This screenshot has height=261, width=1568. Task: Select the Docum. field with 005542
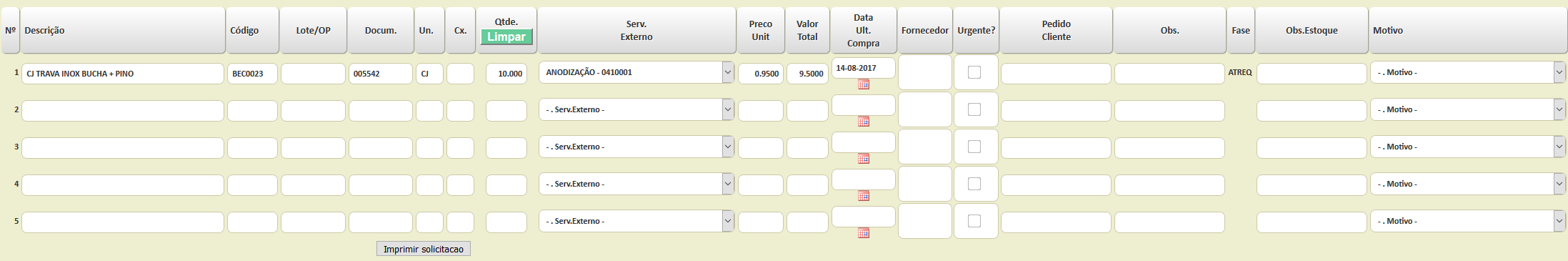coord(381,74)
